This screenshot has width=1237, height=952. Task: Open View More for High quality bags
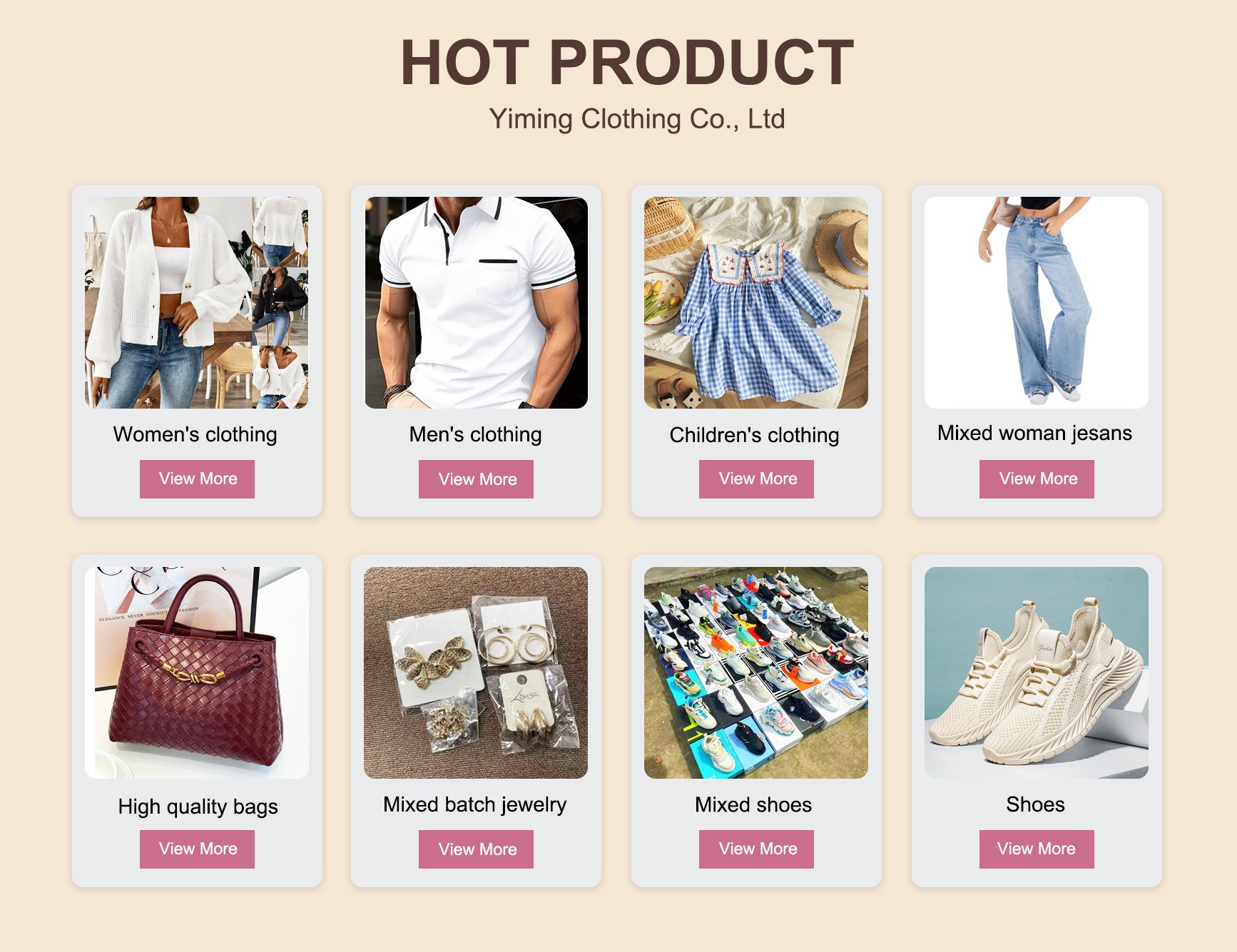(x=197, y=849)
